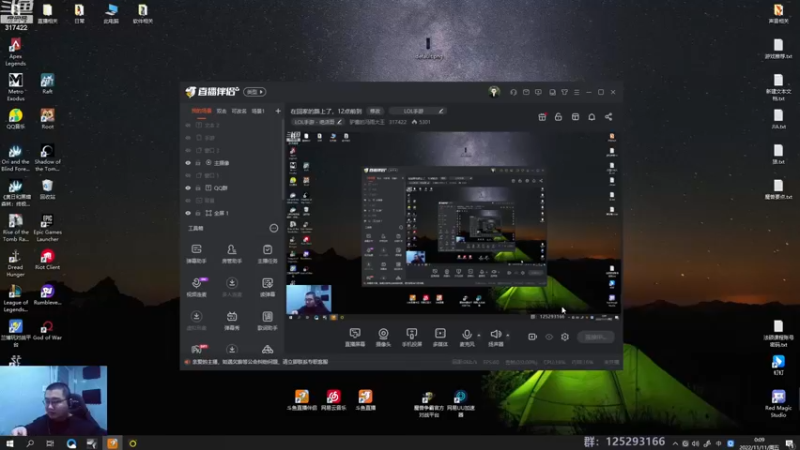Expand the microphone dropdown arrow
The width and height of the screenshot is (800, 450).
pyautogui.click(x=479, y=335)
